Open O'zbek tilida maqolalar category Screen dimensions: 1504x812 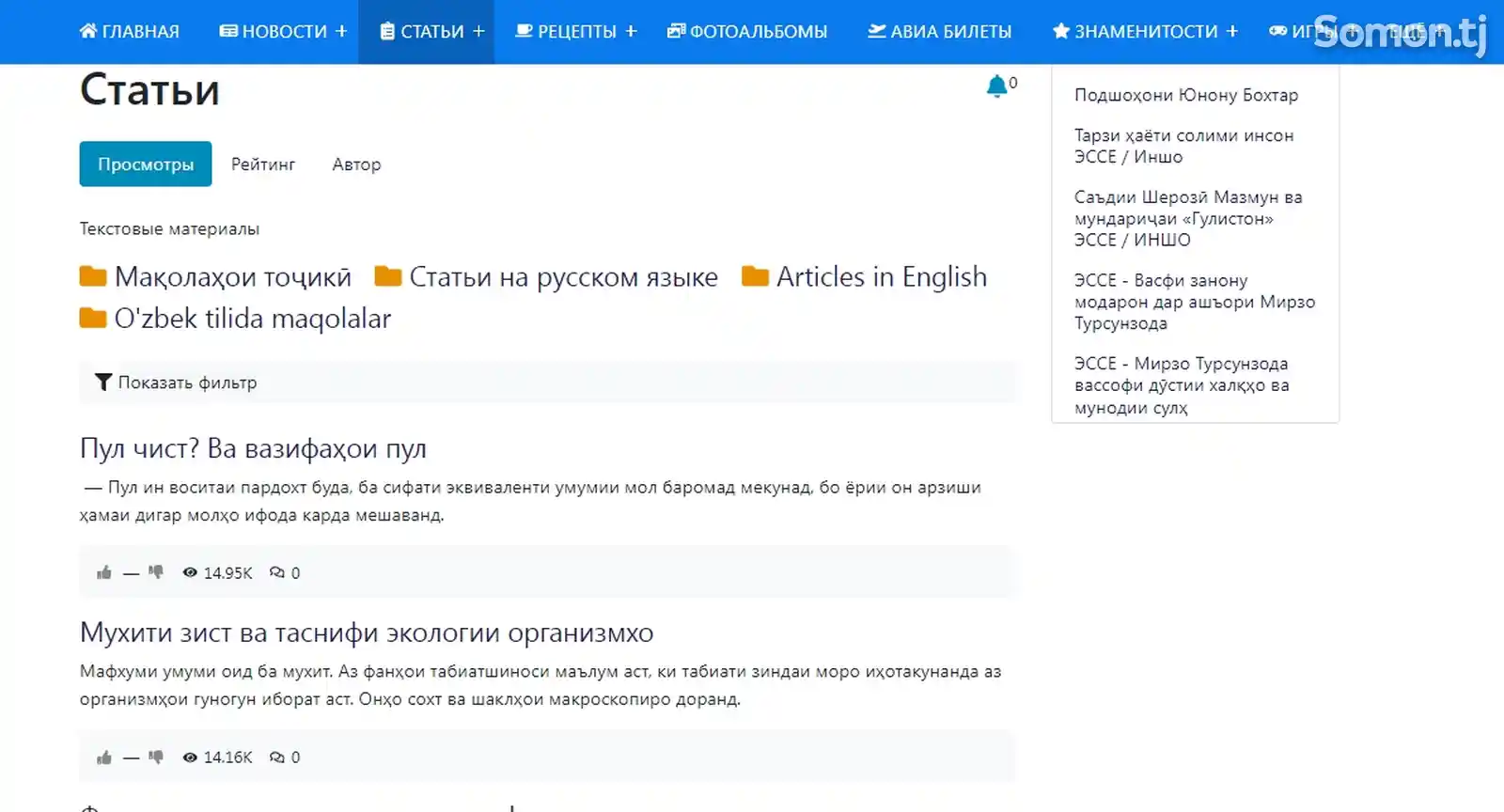pos(253,319)
